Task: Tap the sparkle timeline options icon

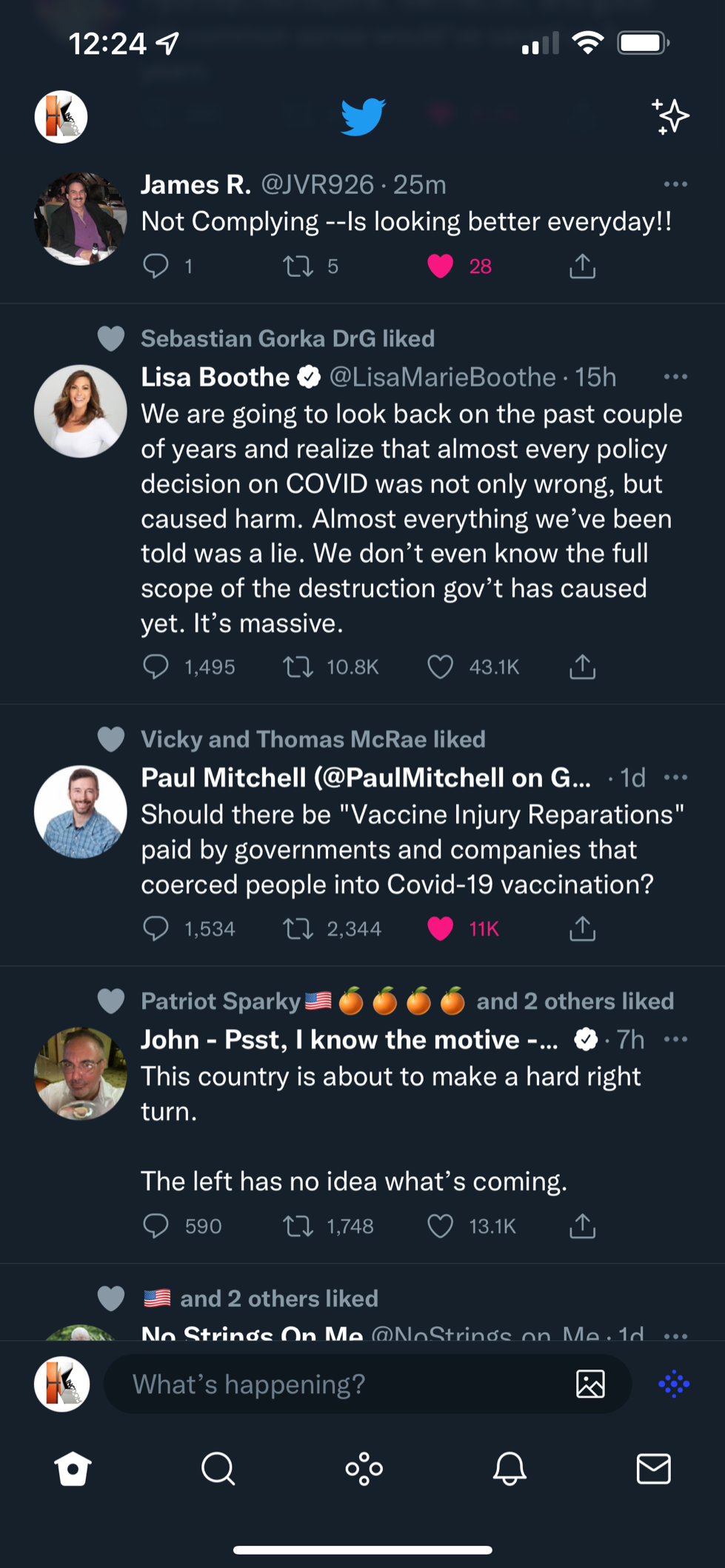Action: [x=670, y=117]
